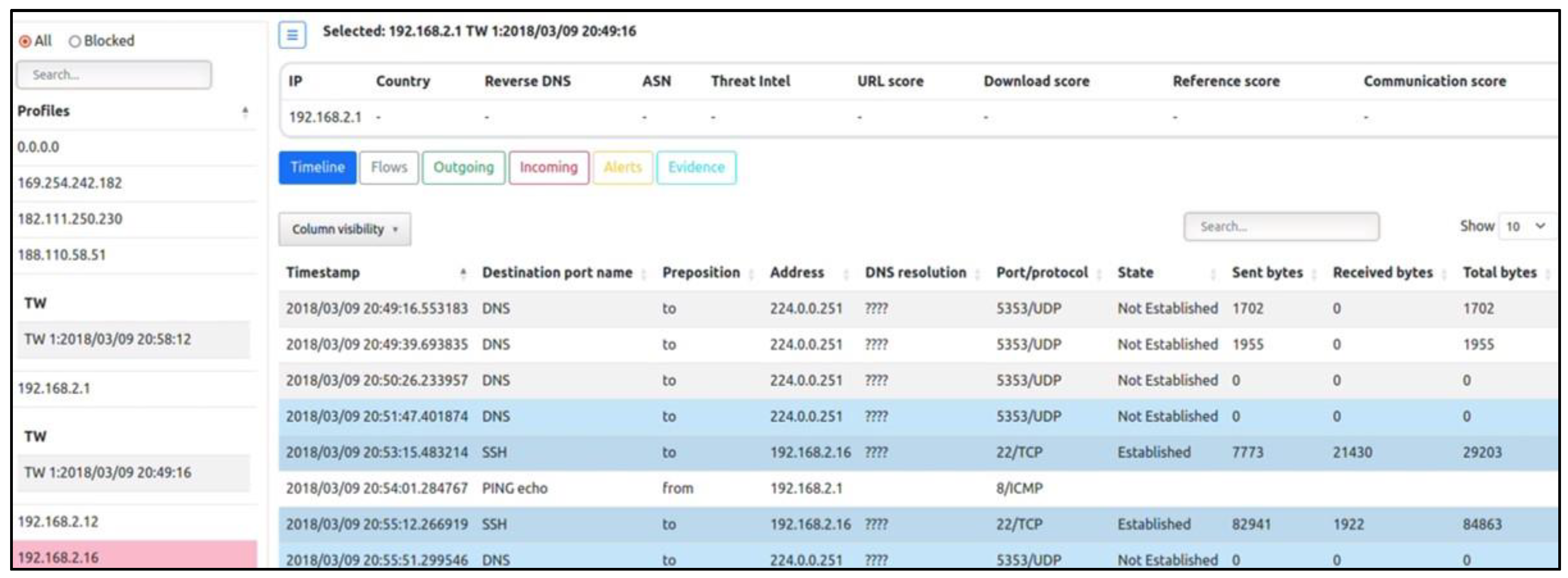Select the All radio button
The image size is (1568, 578).
pyautogui.click(x=25, y=41)
